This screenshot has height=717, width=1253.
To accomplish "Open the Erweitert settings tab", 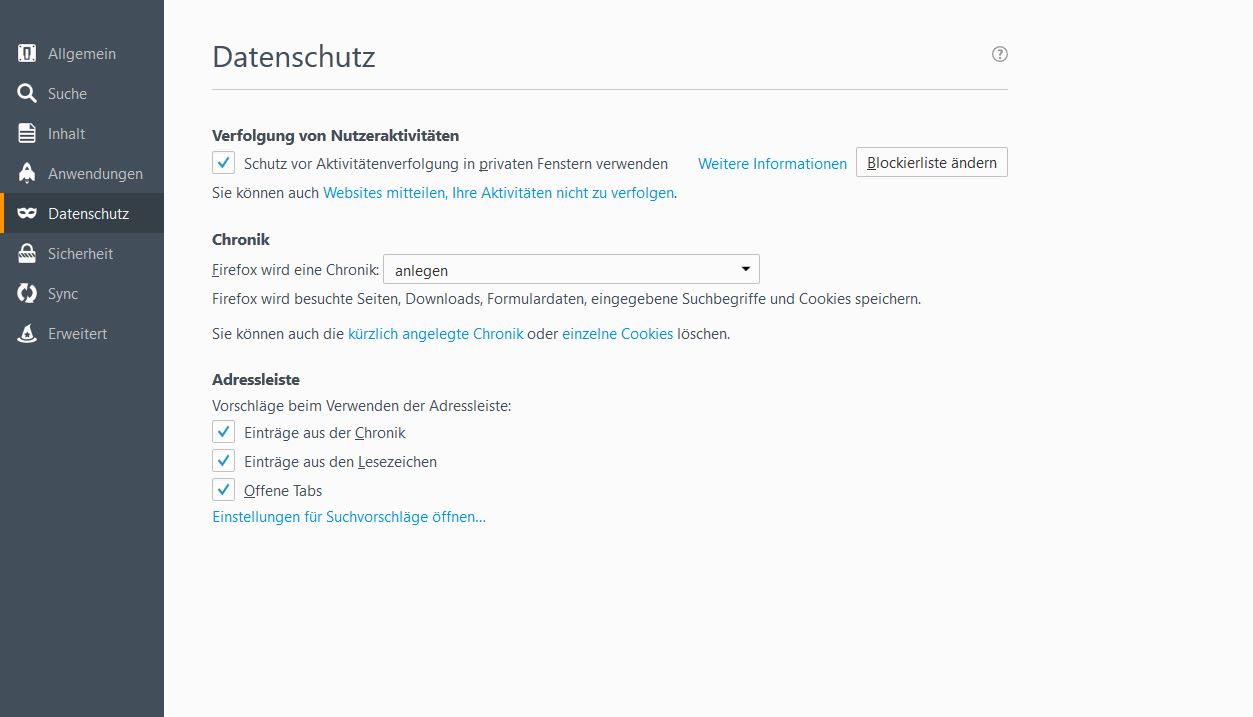I will pos(77,334).
